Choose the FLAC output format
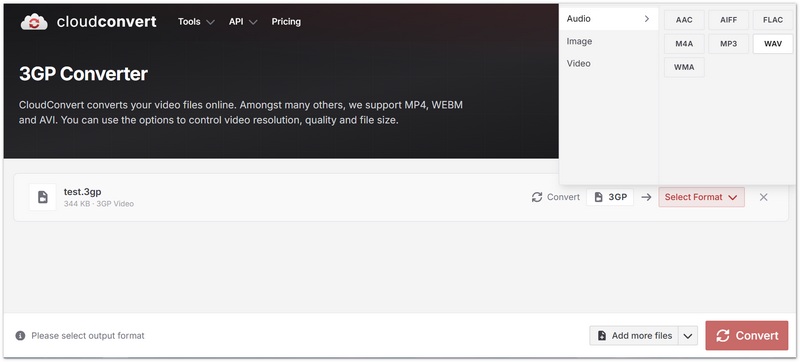800x362 pixels. tap(773, 20)
